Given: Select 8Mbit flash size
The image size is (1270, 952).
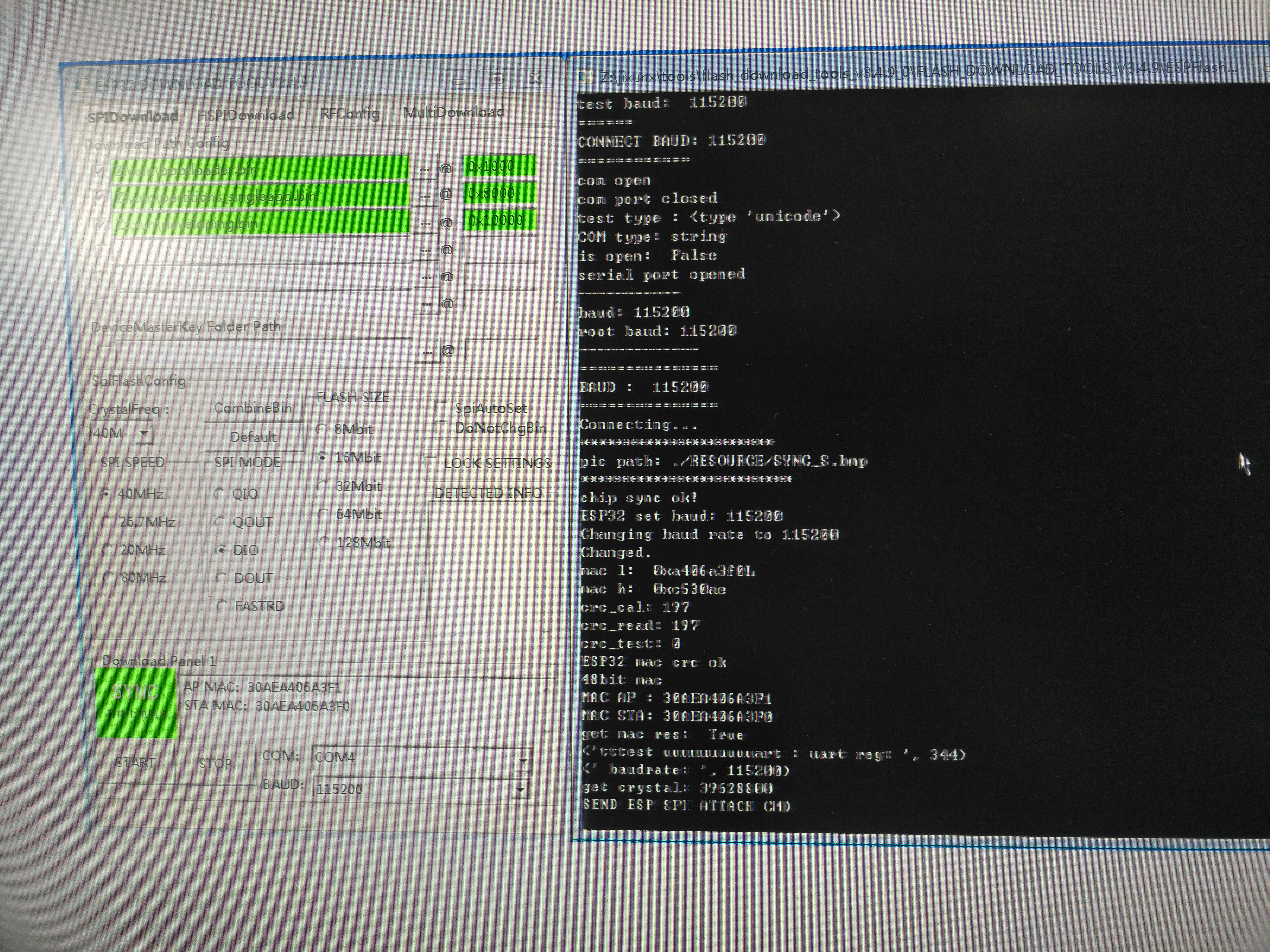Looking at the screenshot, I should pyautogui.click(x=344, y=429).
